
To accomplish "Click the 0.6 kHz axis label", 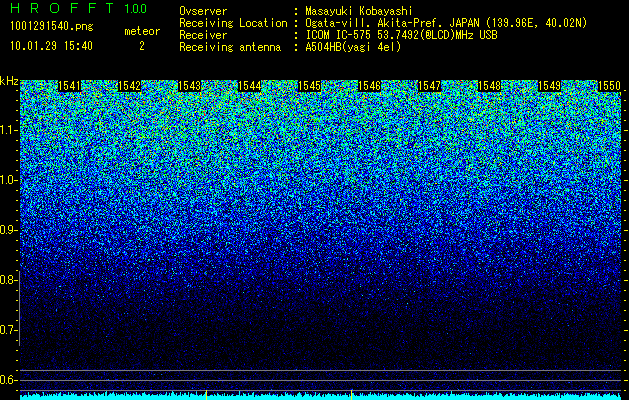I will (8, 380).
